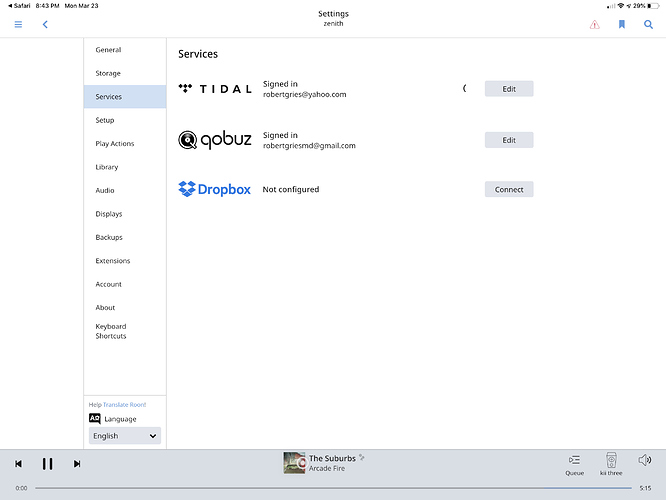The height and width of the screenshot is (500, 666).
Task: Click the TIDAL logo
Action: coord(215,89)
